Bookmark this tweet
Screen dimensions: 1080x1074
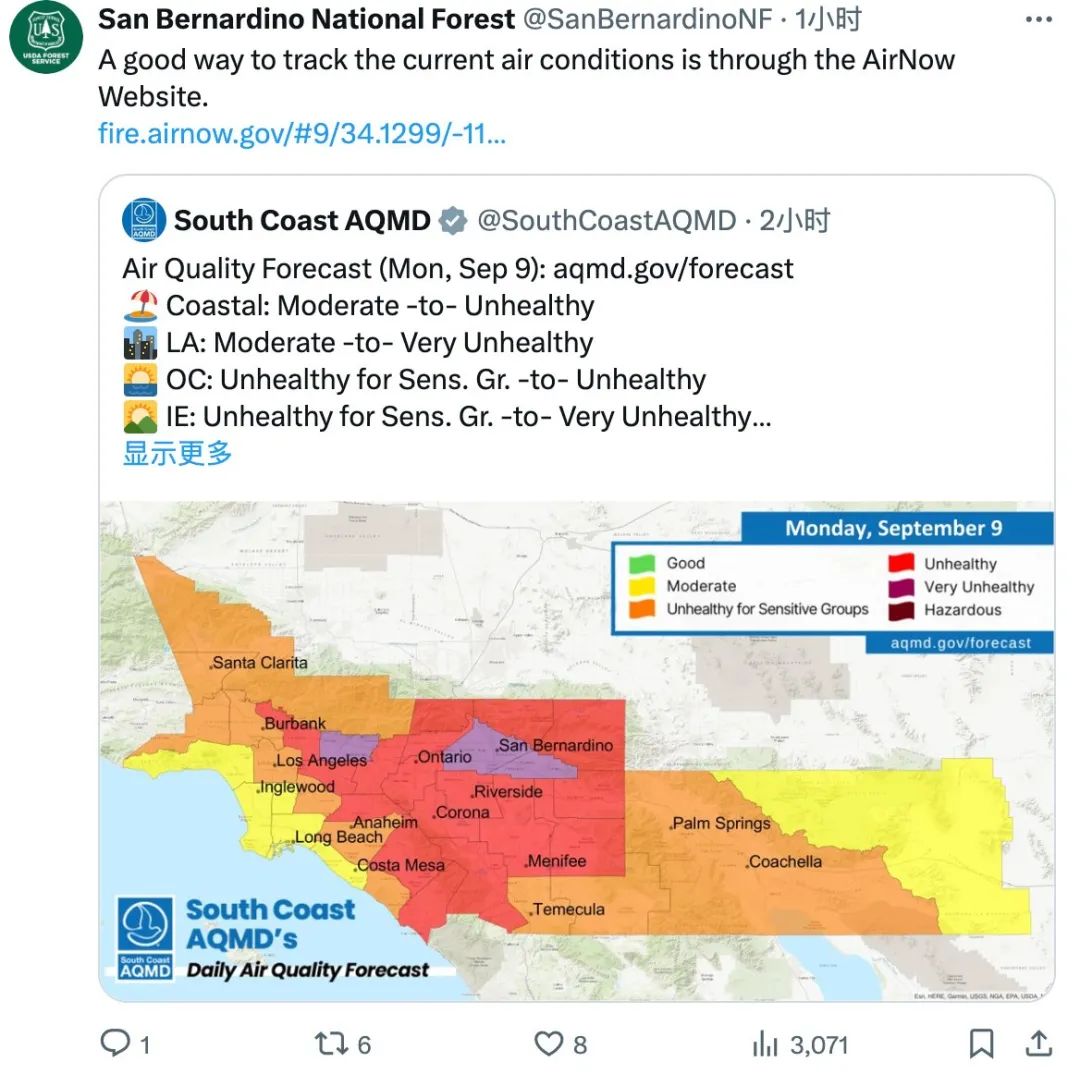click(982, 1044)
